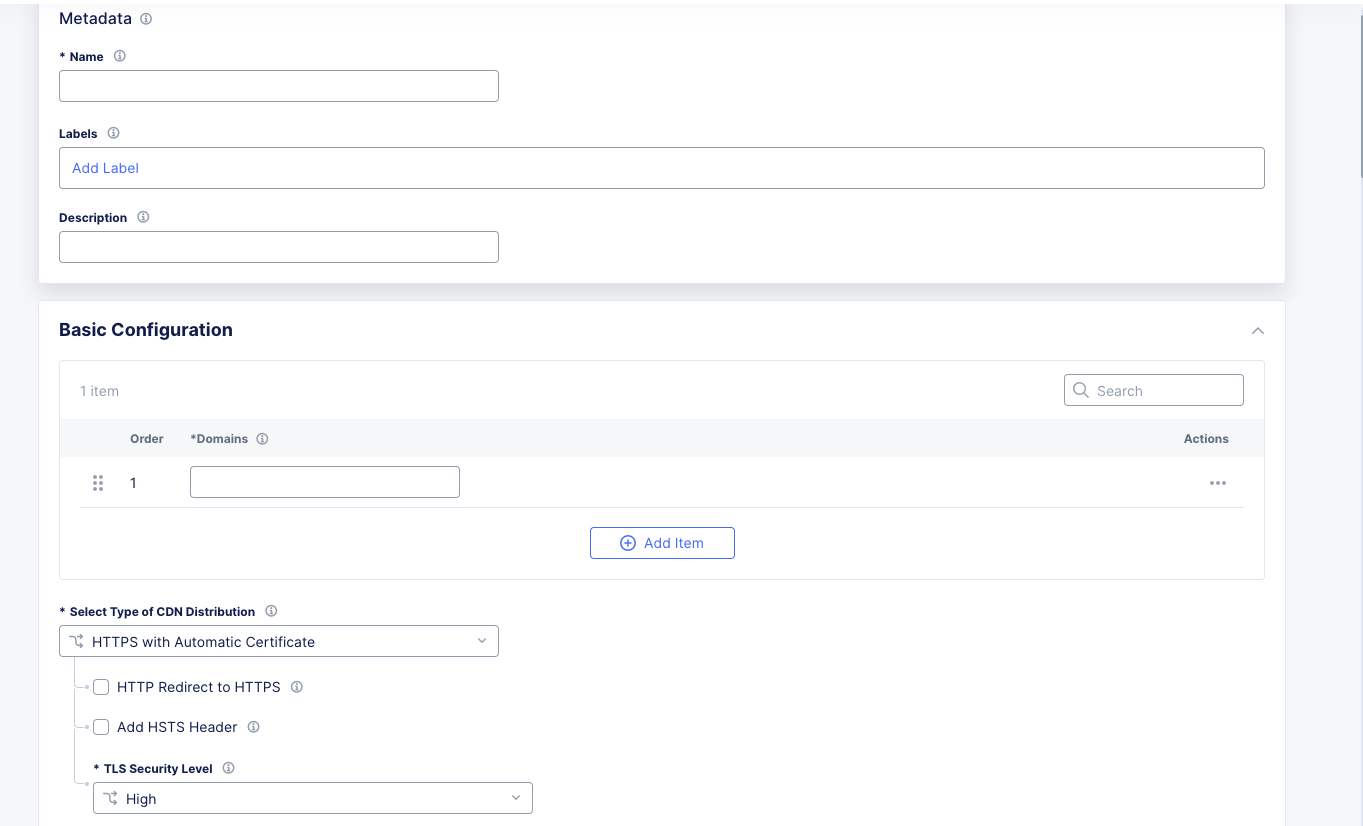Click the Add Item button

click(x=662, y=543)
